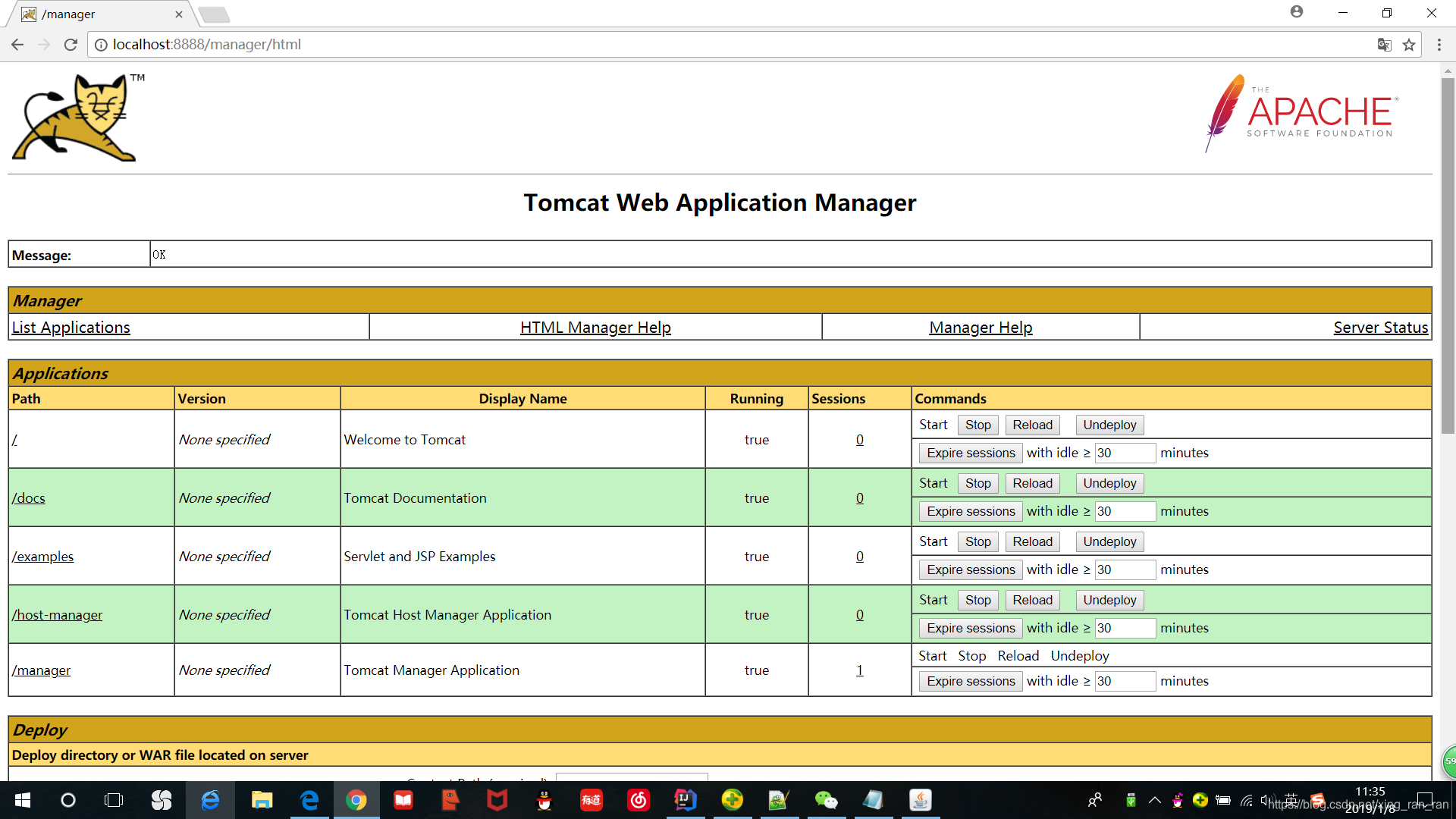The width and height of the screenshot is (1456, 819).
Task: Open QQ penguin from the taskbar
Action: 544,800
